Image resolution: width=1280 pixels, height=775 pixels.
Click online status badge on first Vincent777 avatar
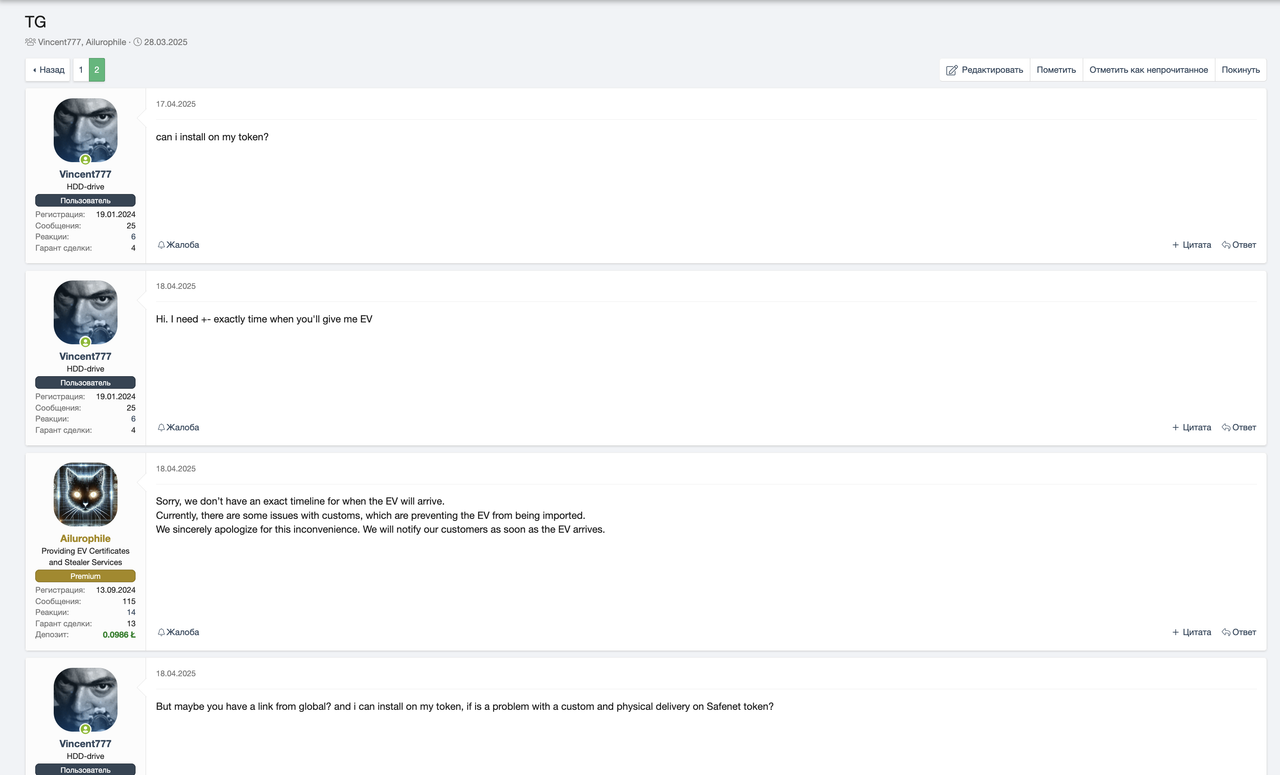tap(85, 160)
